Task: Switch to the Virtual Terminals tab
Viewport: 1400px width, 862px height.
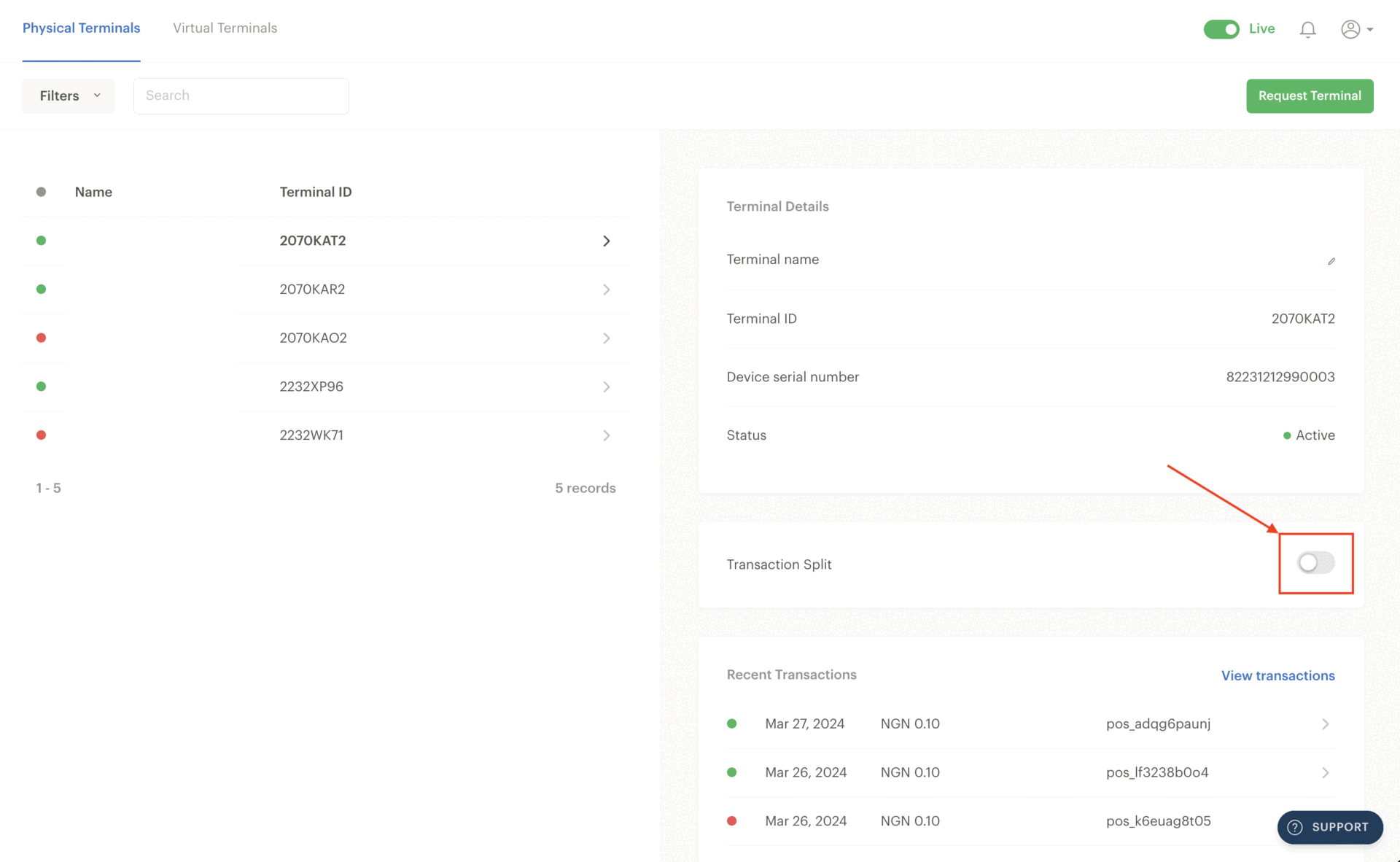Action: click(x=225, y=28)
